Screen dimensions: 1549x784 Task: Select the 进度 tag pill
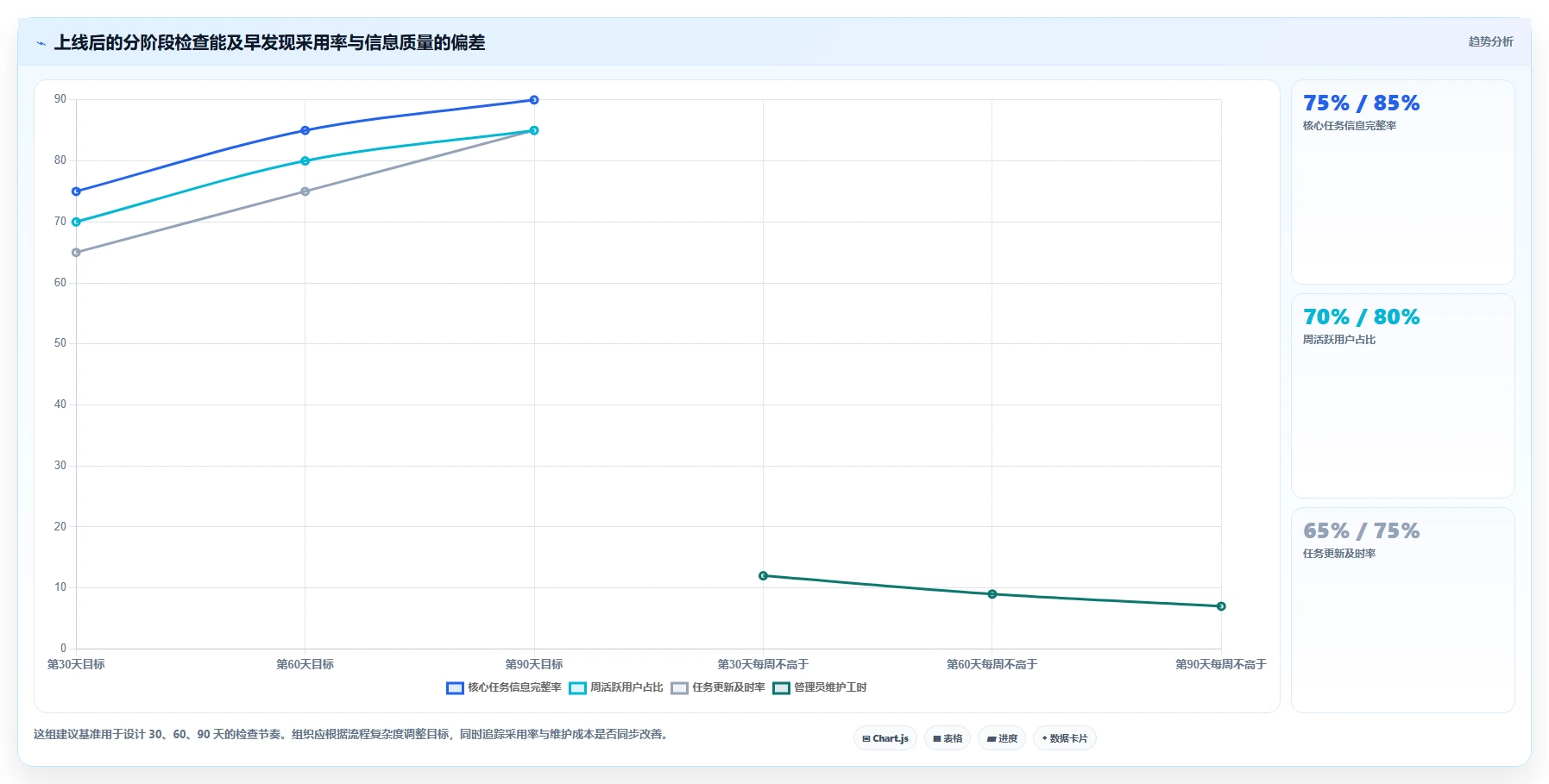click(1002, 738)
